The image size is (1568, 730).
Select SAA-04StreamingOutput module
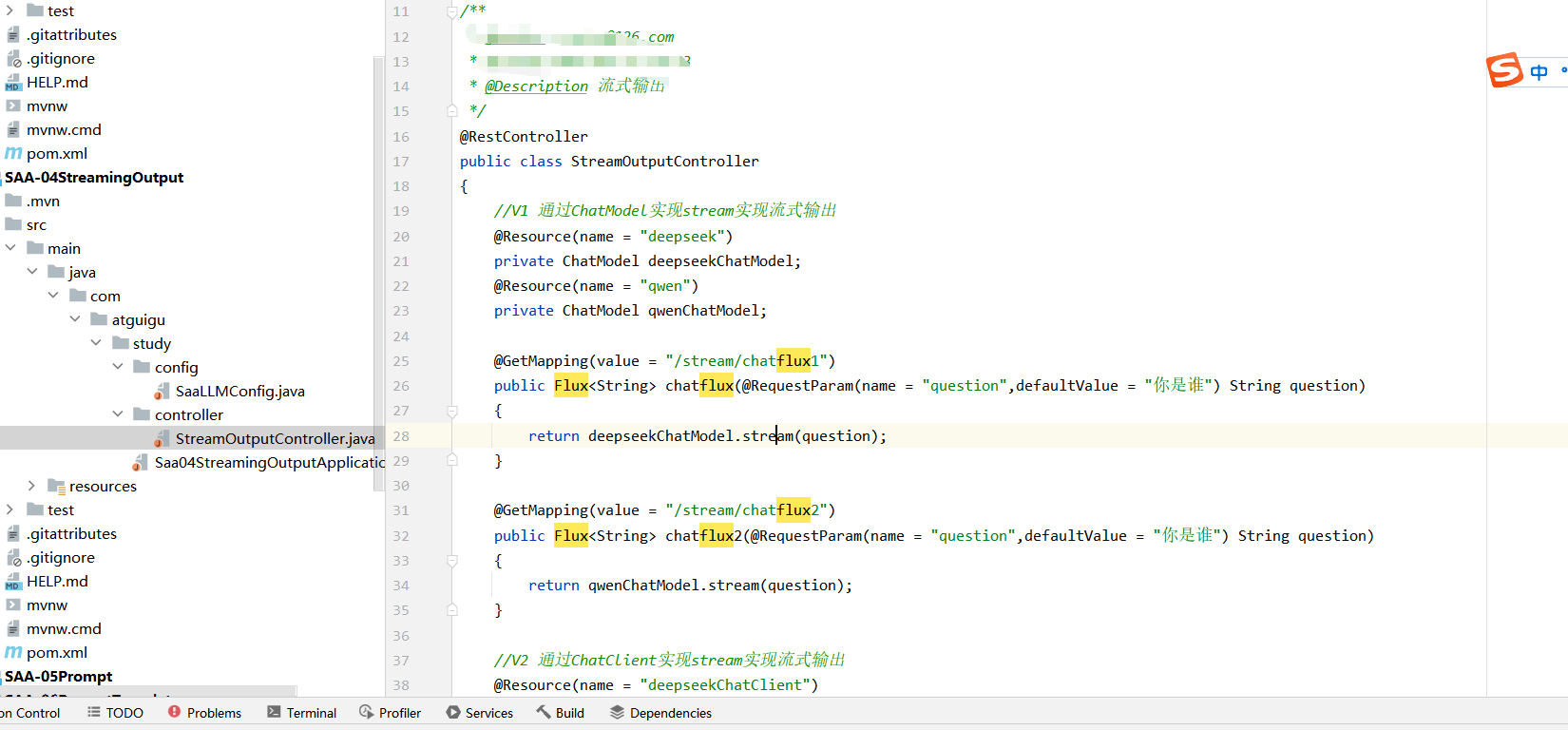(x=94, y=177)
